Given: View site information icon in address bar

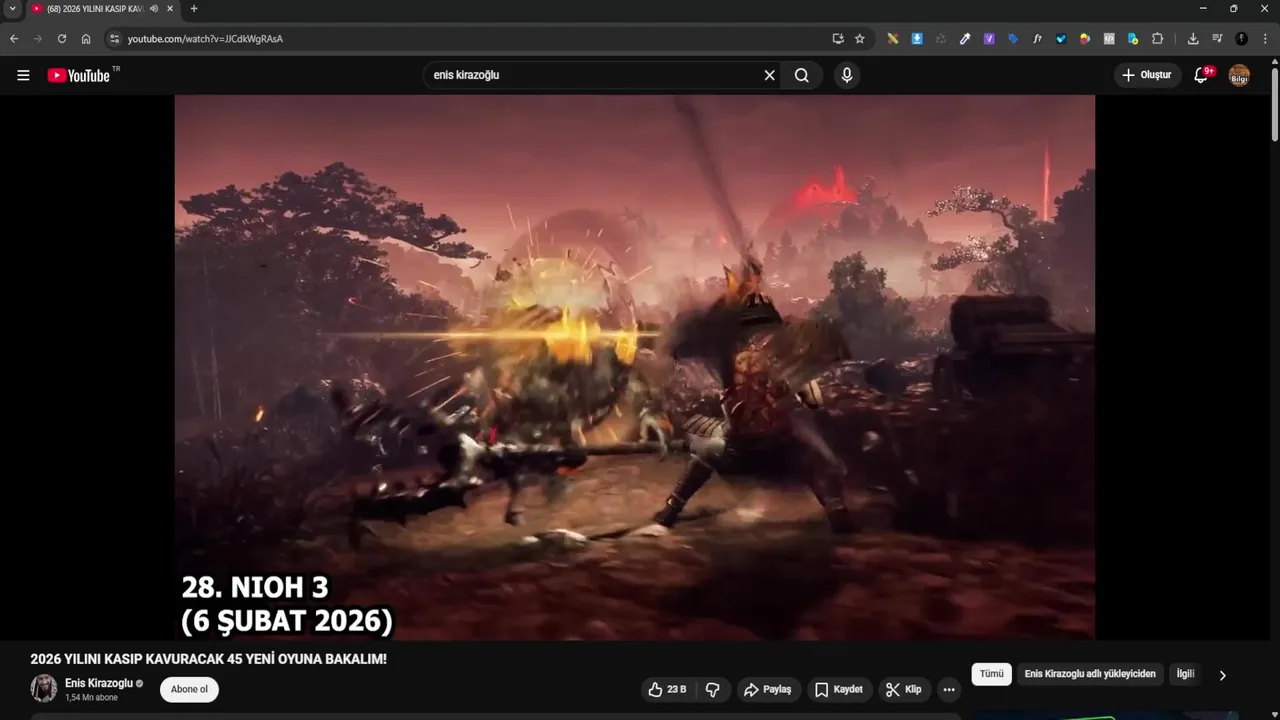Looking at the screenshot, I should pyautogui.click(x=114, y=39).
